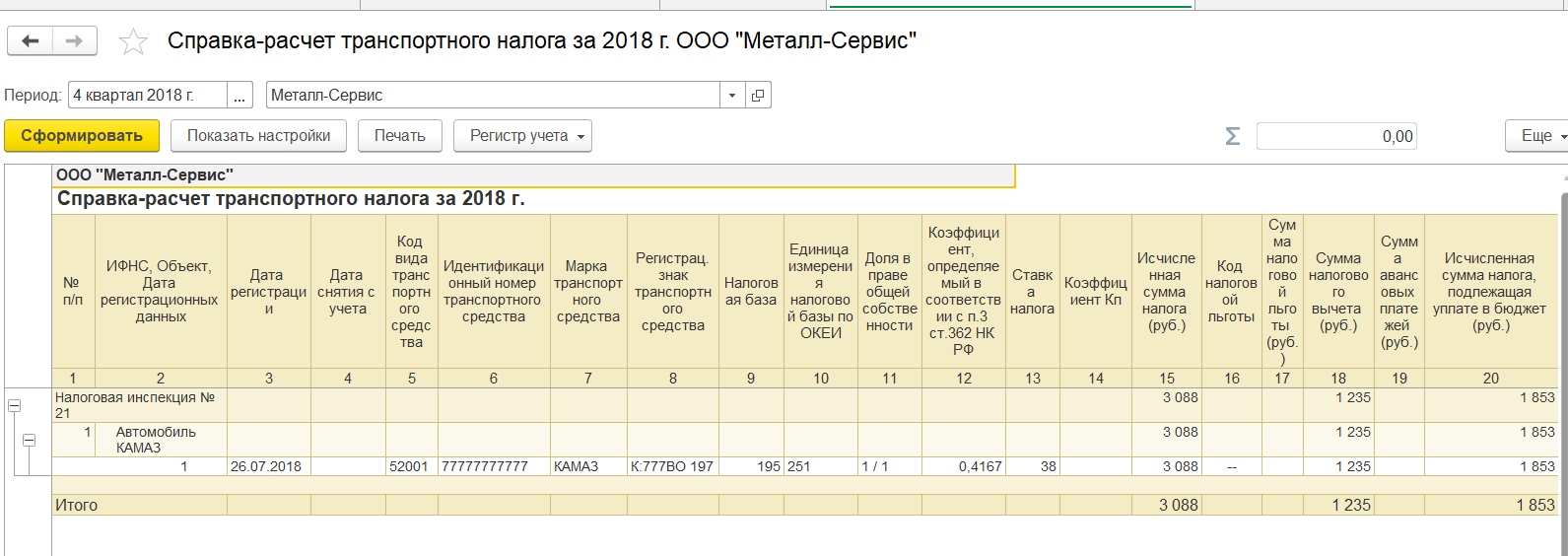Image resolution: width=1568 pixels, height=556 pixels.
Task: Click column header Код налоговой льготы
Action: pyautogui.click(x=1231, y=292)
